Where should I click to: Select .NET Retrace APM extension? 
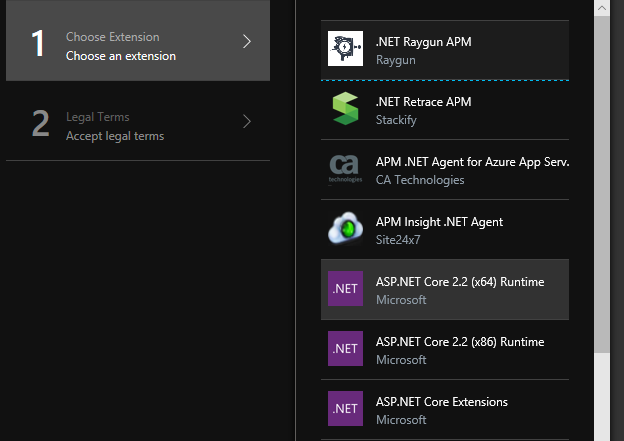click(445, 110)
